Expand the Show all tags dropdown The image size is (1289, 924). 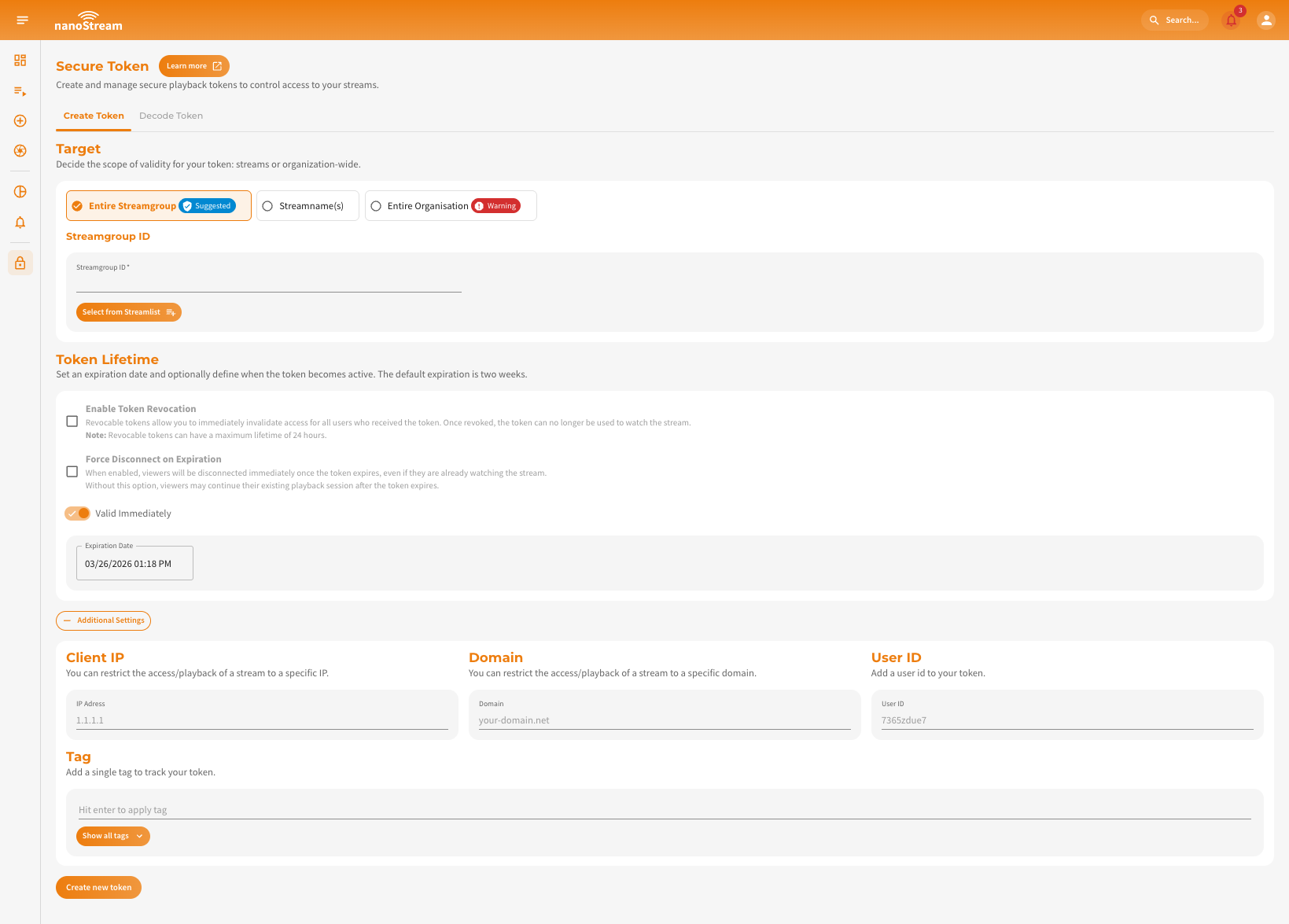coord(112,836)
